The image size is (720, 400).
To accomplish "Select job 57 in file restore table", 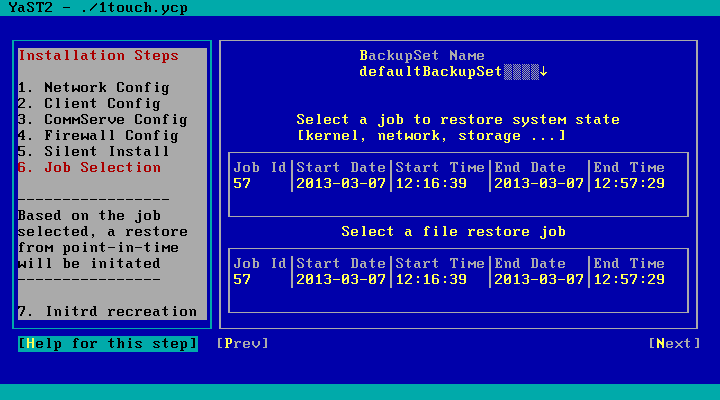I will click(242, 279).
